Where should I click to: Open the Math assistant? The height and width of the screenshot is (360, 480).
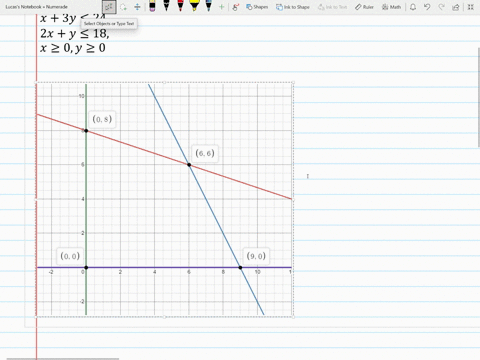coord(391,7)
